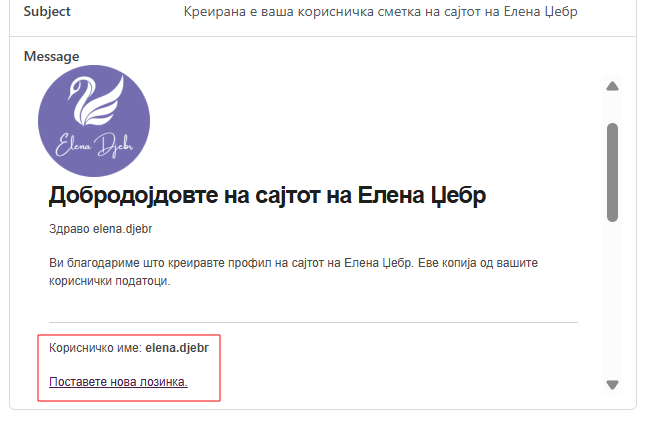Click the scrollbar up arrow
This screenshot has width=660, height=433.
pos(613,86)
